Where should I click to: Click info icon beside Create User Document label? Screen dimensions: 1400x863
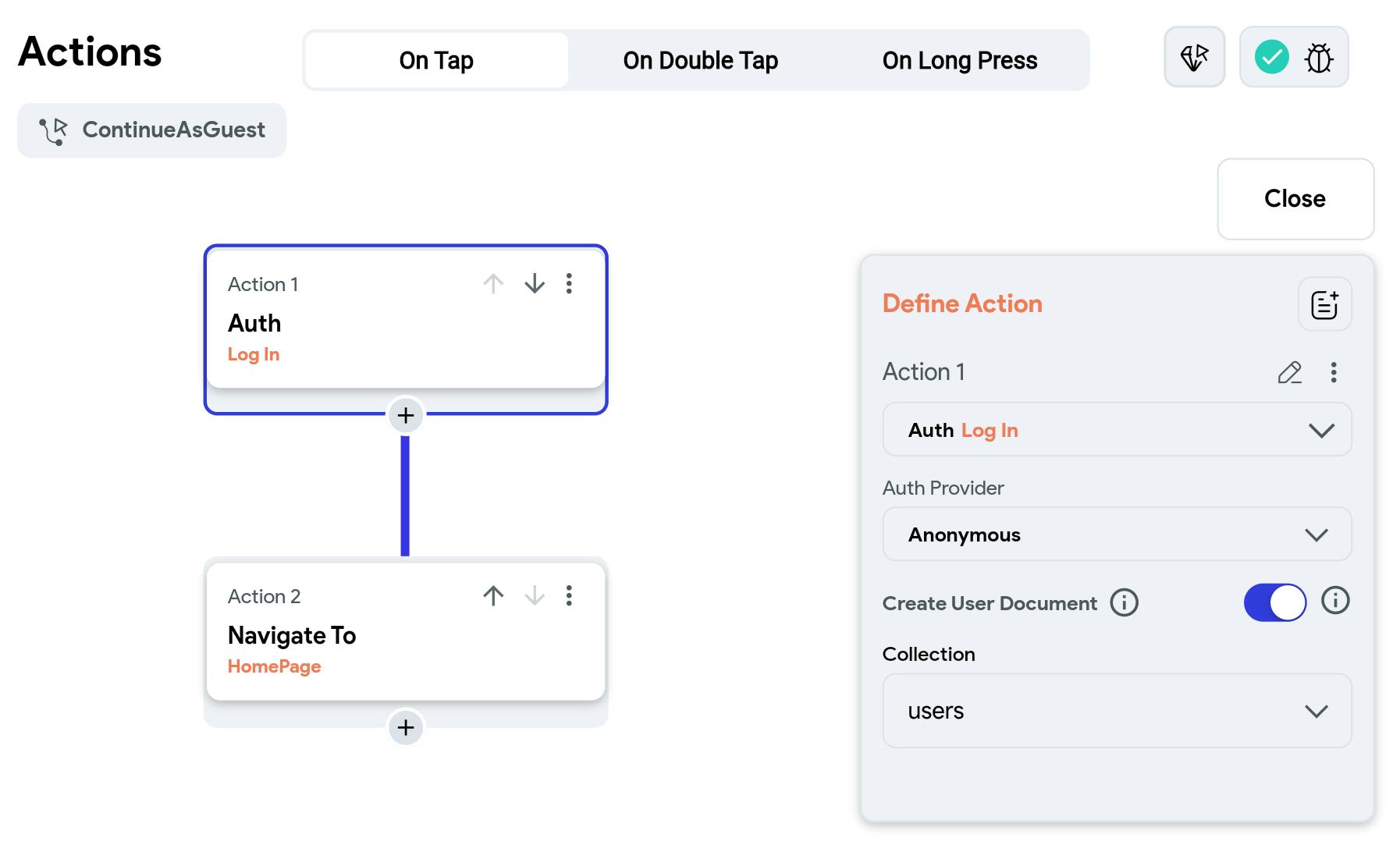coord(1124,603)
